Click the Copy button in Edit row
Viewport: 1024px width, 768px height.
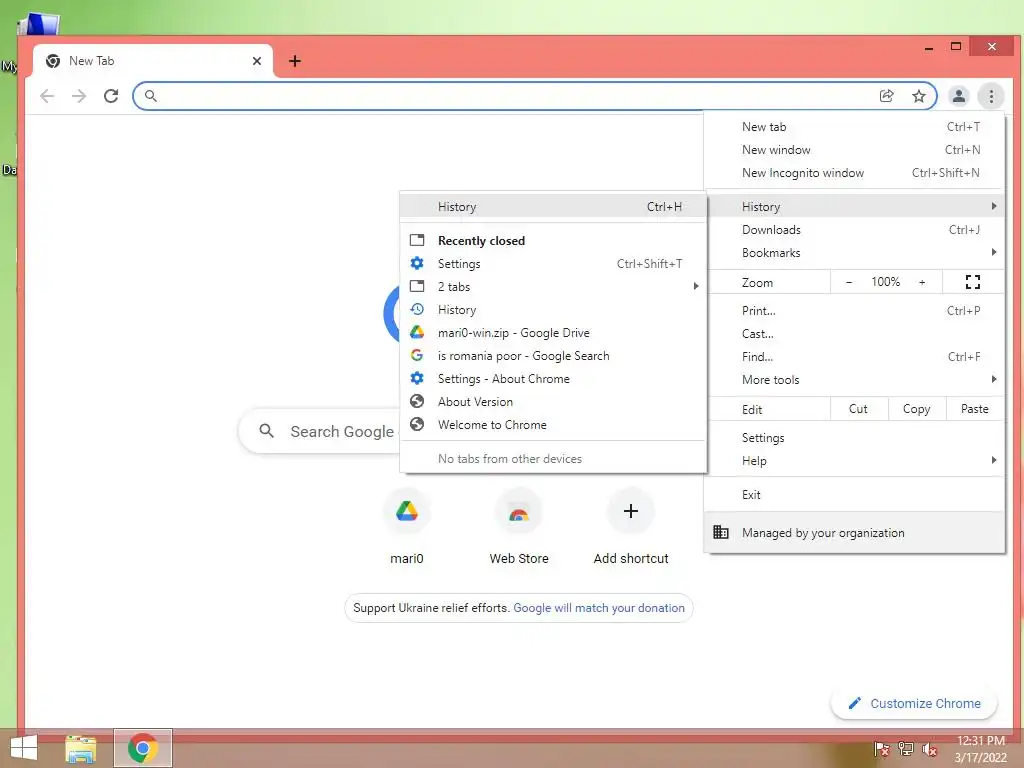[916, 409]
